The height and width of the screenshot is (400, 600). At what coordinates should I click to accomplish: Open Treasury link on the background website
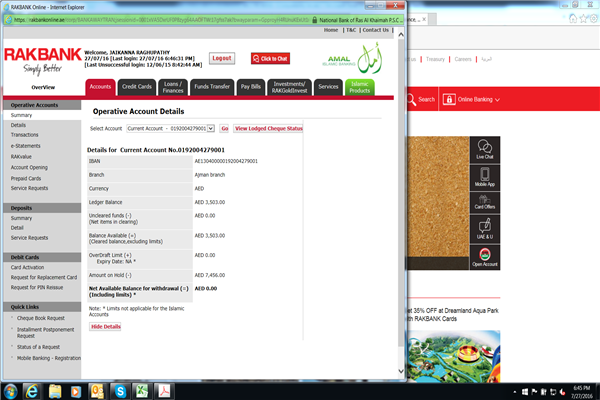435,59
